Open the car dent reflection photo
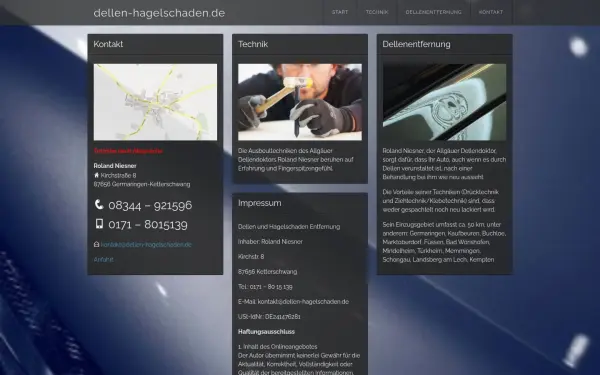The height and width of the screenshot is (375, 600). 444,102
